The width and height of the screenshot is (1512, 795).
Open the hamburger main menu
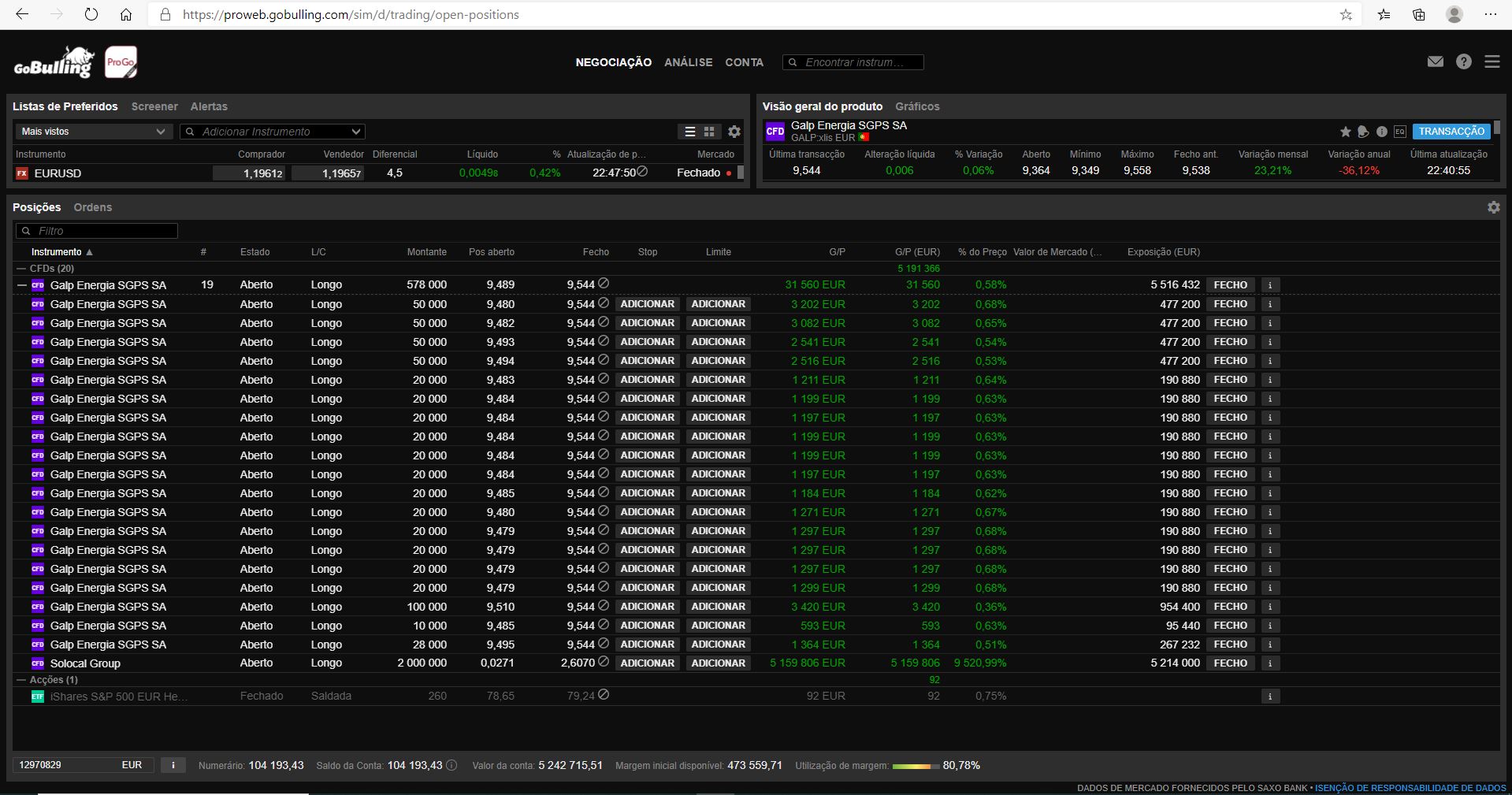click(1492, 61)
